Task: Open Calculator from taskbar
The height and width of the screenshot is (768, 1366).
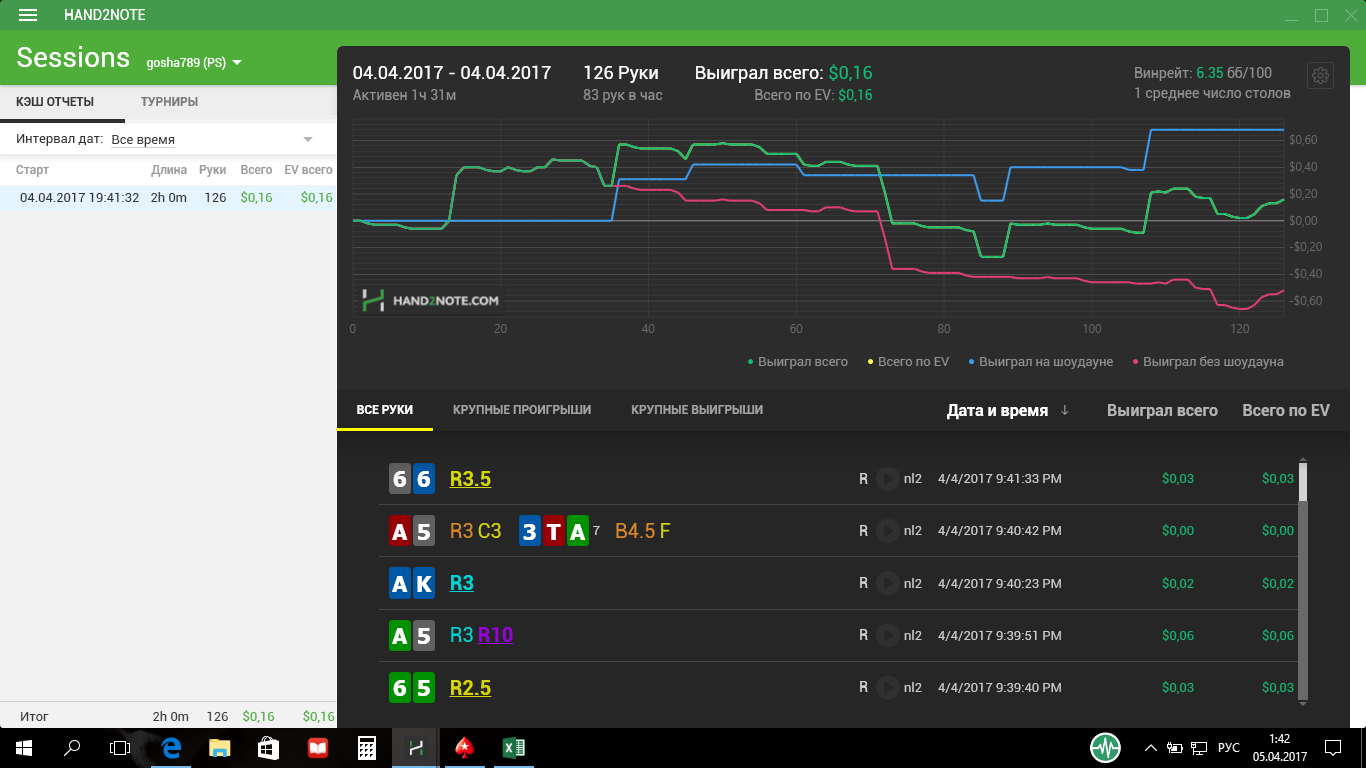Action: [x=367, y=747]
